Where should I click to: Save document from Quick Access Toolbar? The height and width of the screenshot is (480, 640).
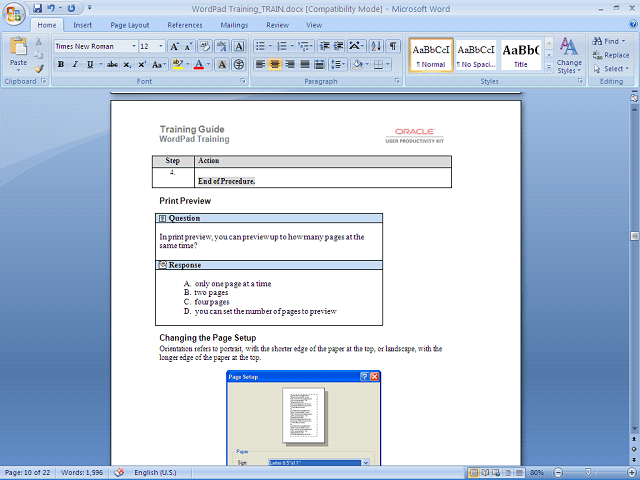pyautogui.click(x=38, y=8)
